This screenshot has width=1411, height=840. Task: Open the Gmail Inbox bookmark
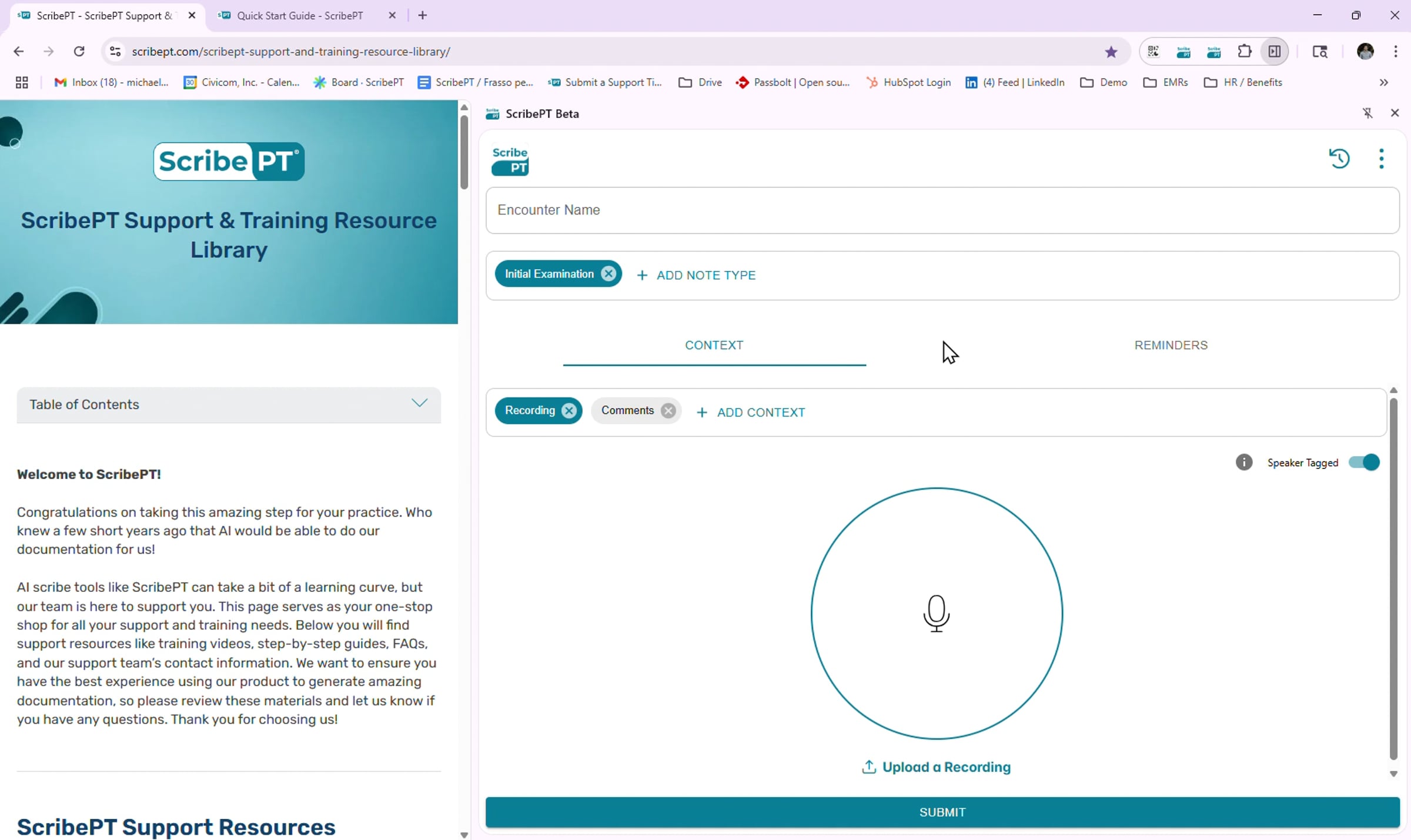[111, 82]
